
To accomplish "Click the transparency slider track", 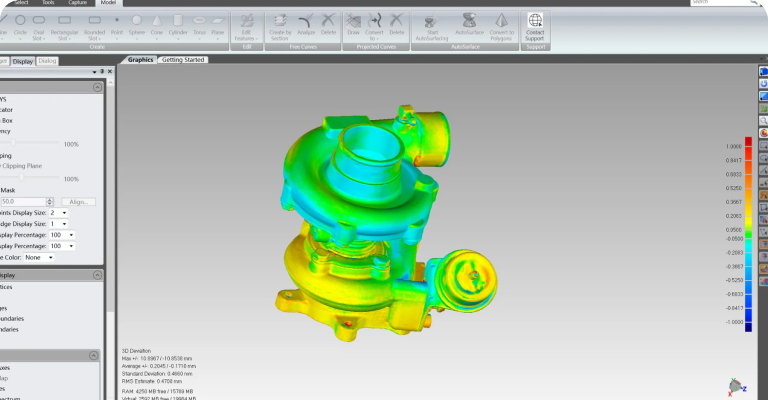I will click(30, 144).
